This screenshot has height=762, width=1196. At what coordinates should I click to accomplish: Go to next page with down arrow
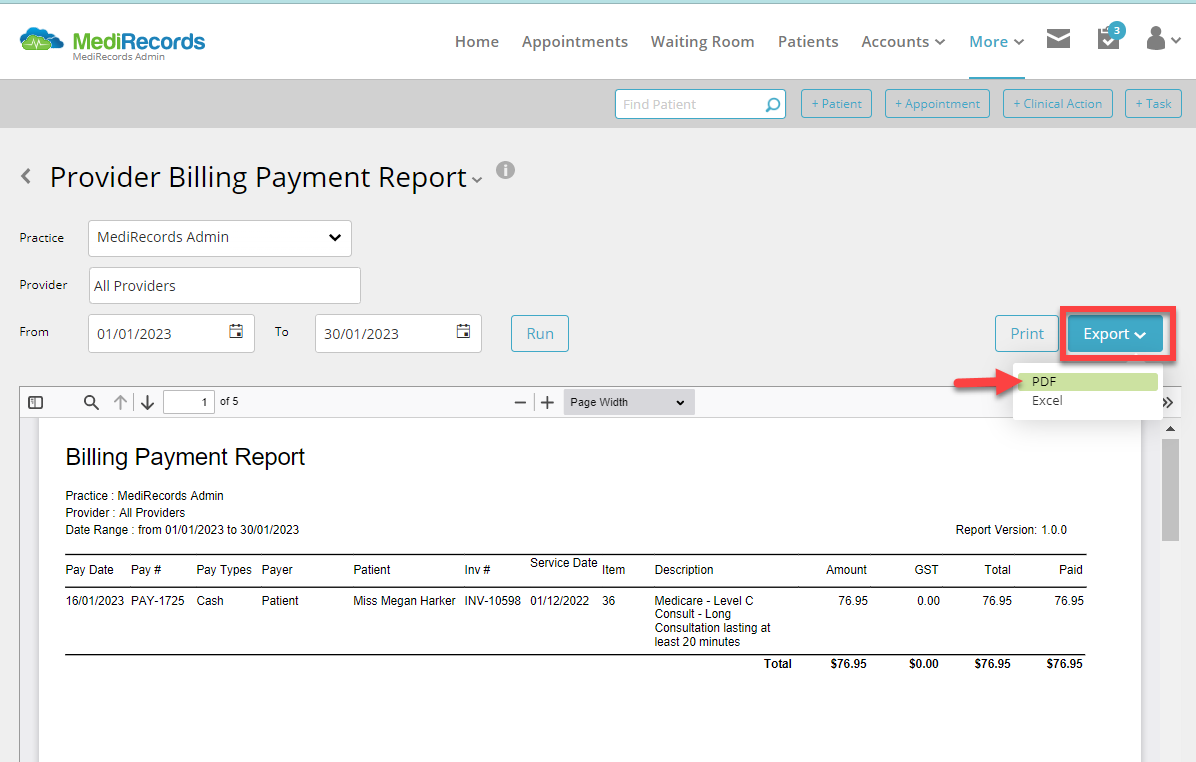147,402
